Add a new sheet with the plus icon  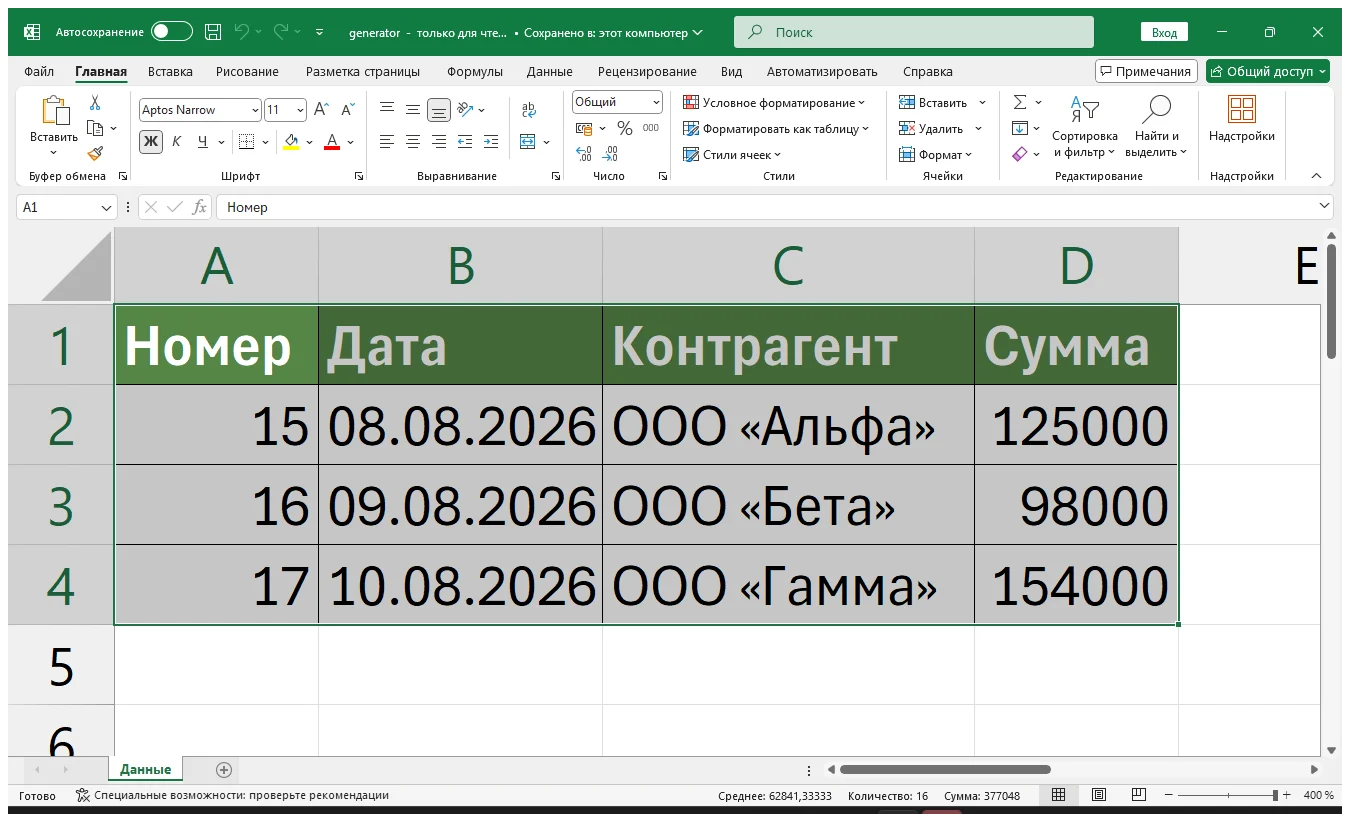point(224,770)
